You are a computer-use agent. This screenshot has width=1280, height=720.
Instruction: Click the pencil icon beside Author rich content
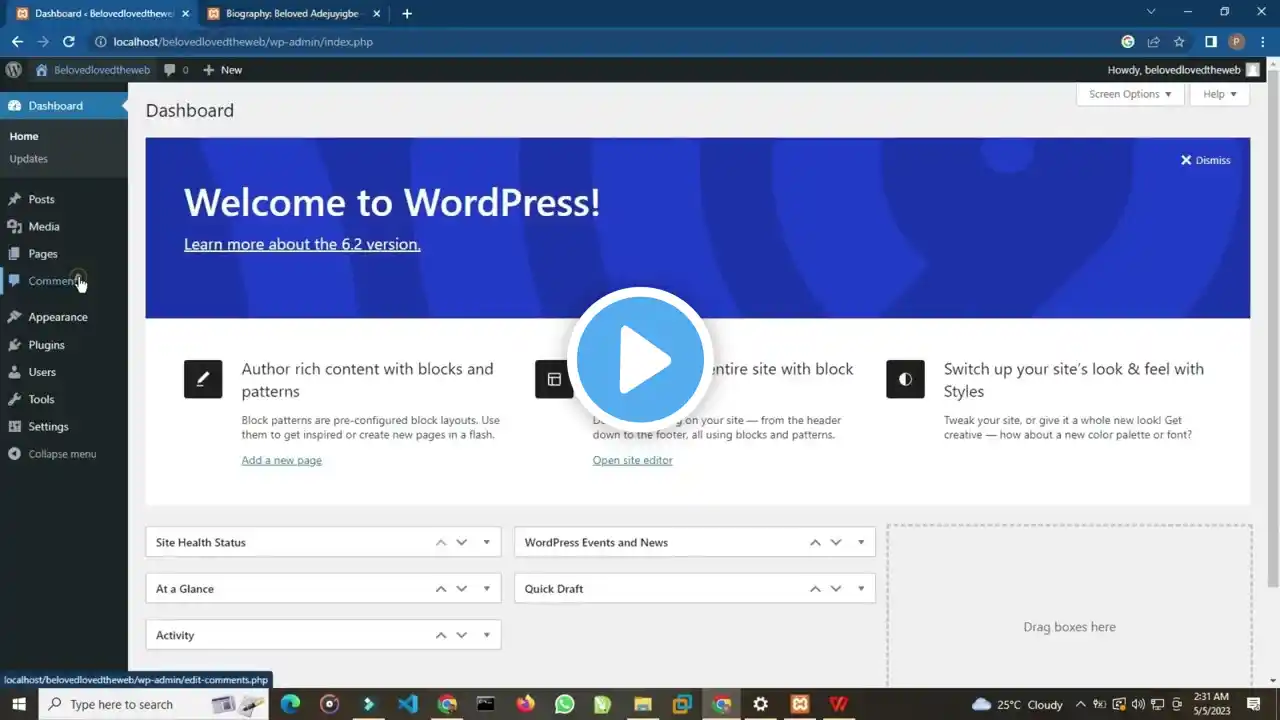[203, 379]
